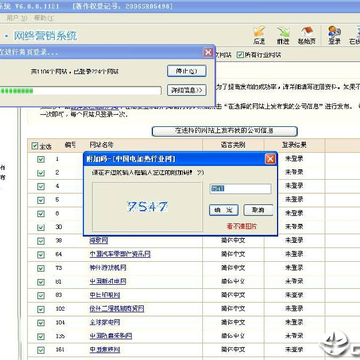Screen dimensions: 360x360
Task: Close the 附加码 verification code dialog
Action: pos(270,159)
